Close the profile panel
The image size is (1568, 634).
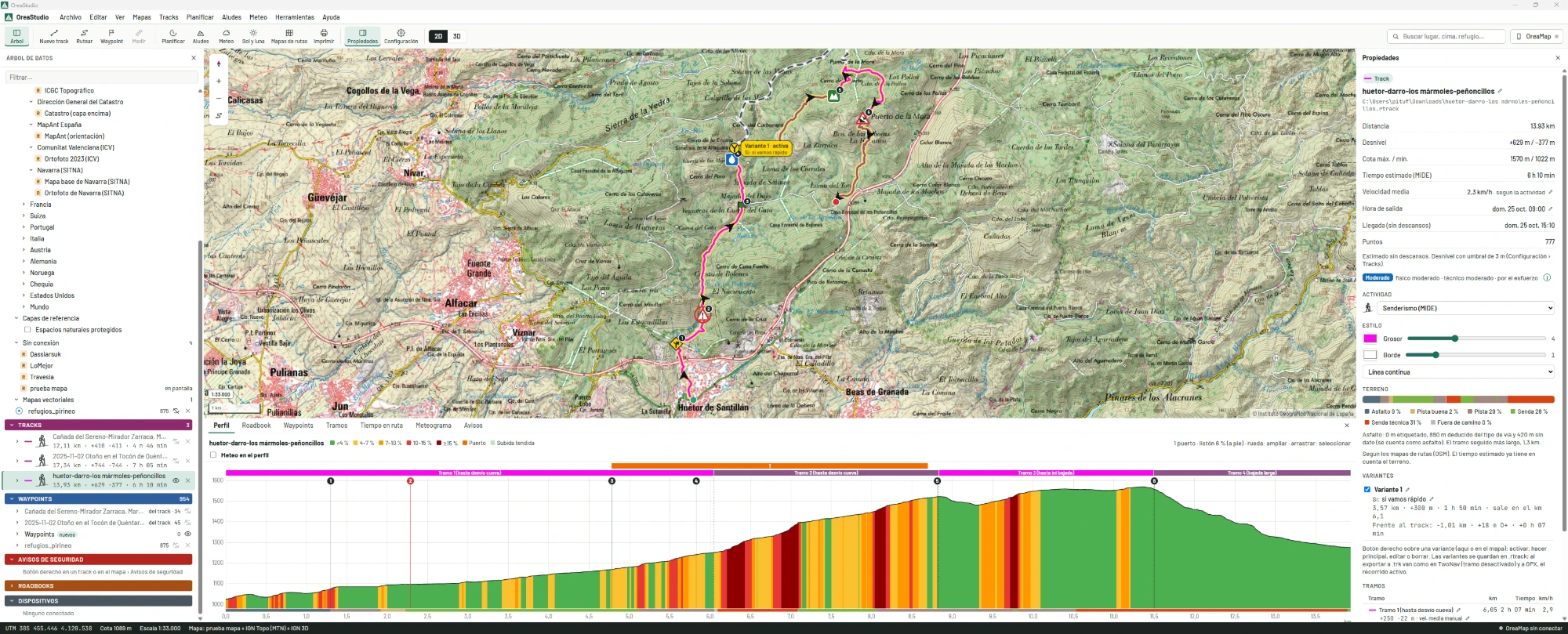(x=1347, y=426)
